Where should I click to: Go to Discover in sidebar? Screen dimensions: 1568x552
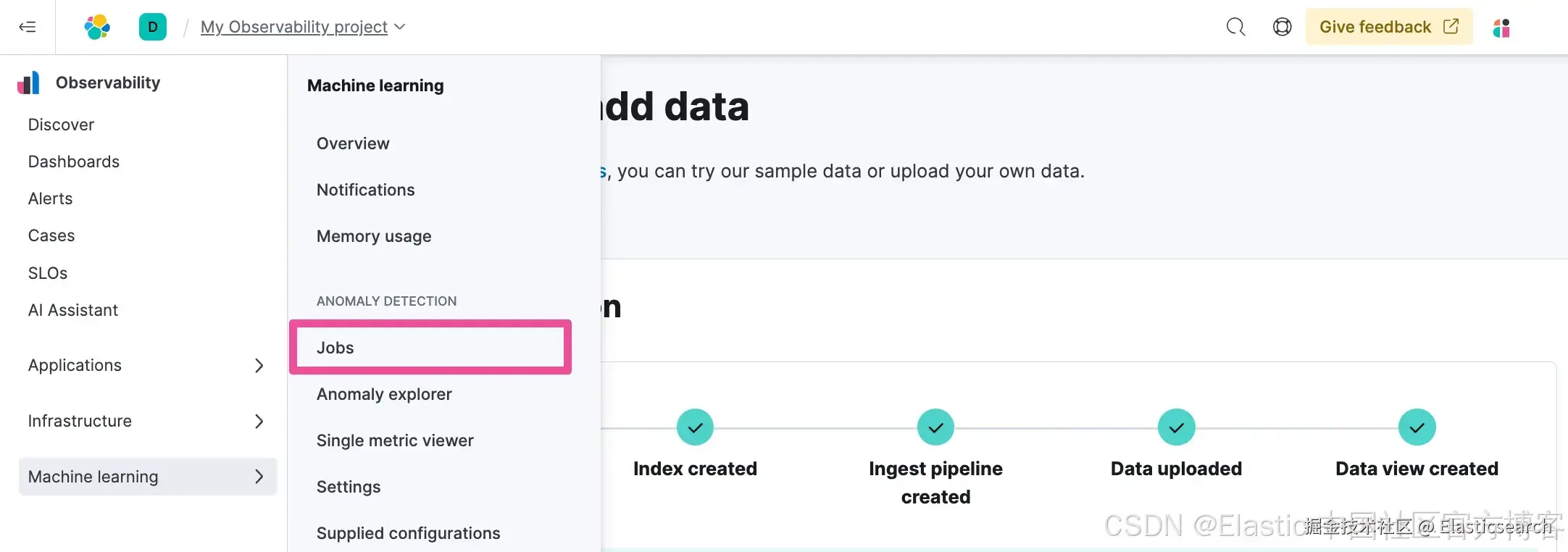(61, 125)
